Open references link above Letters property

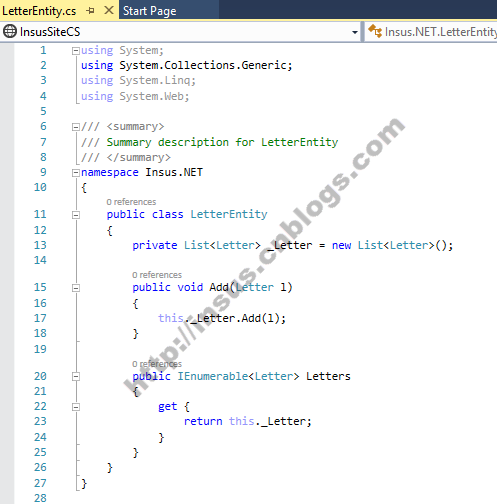click(157, 364)
